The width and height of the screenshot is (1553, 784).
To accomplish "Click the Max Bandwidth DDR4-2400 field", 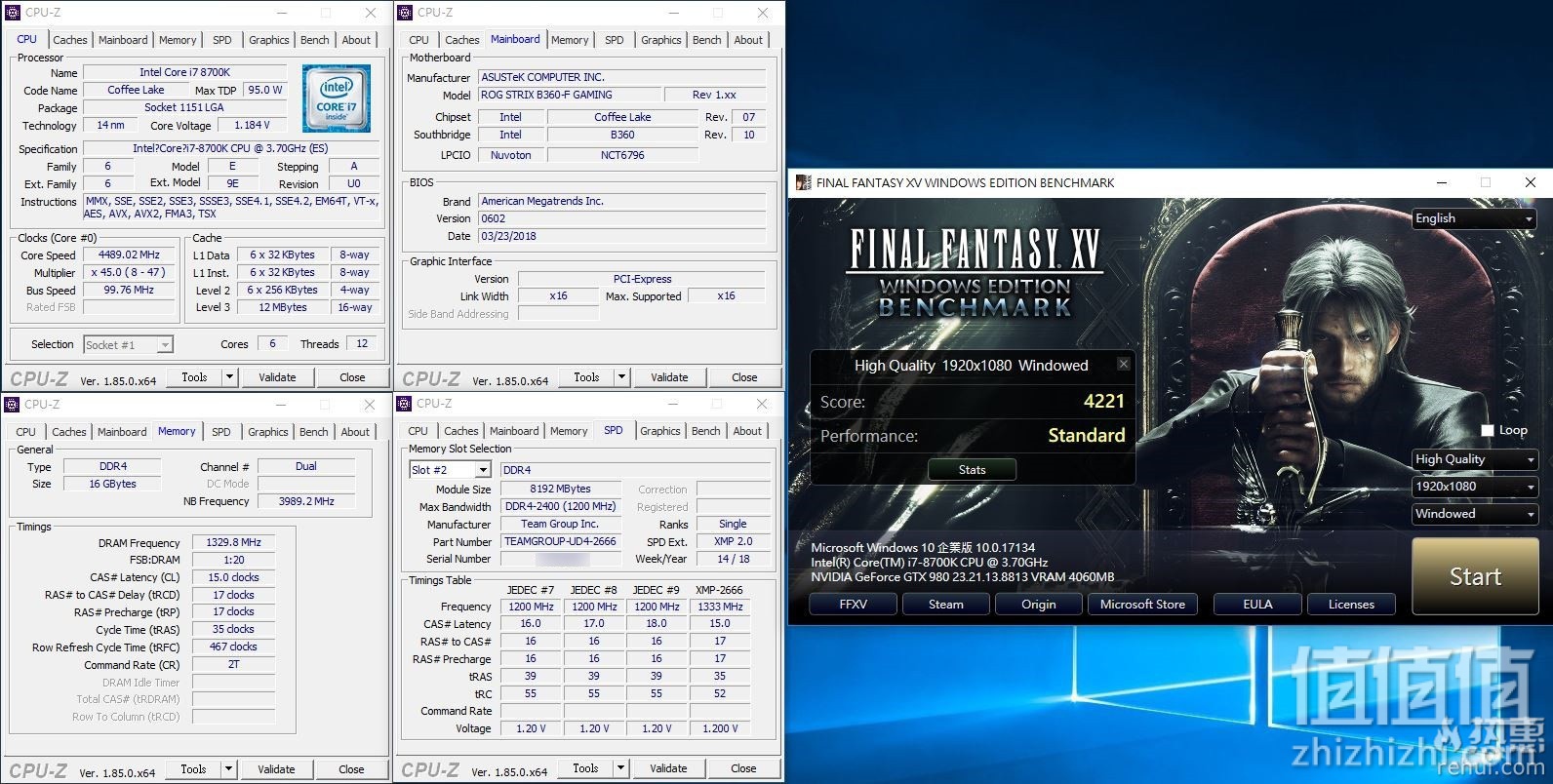I will click(x=560, y=506).
